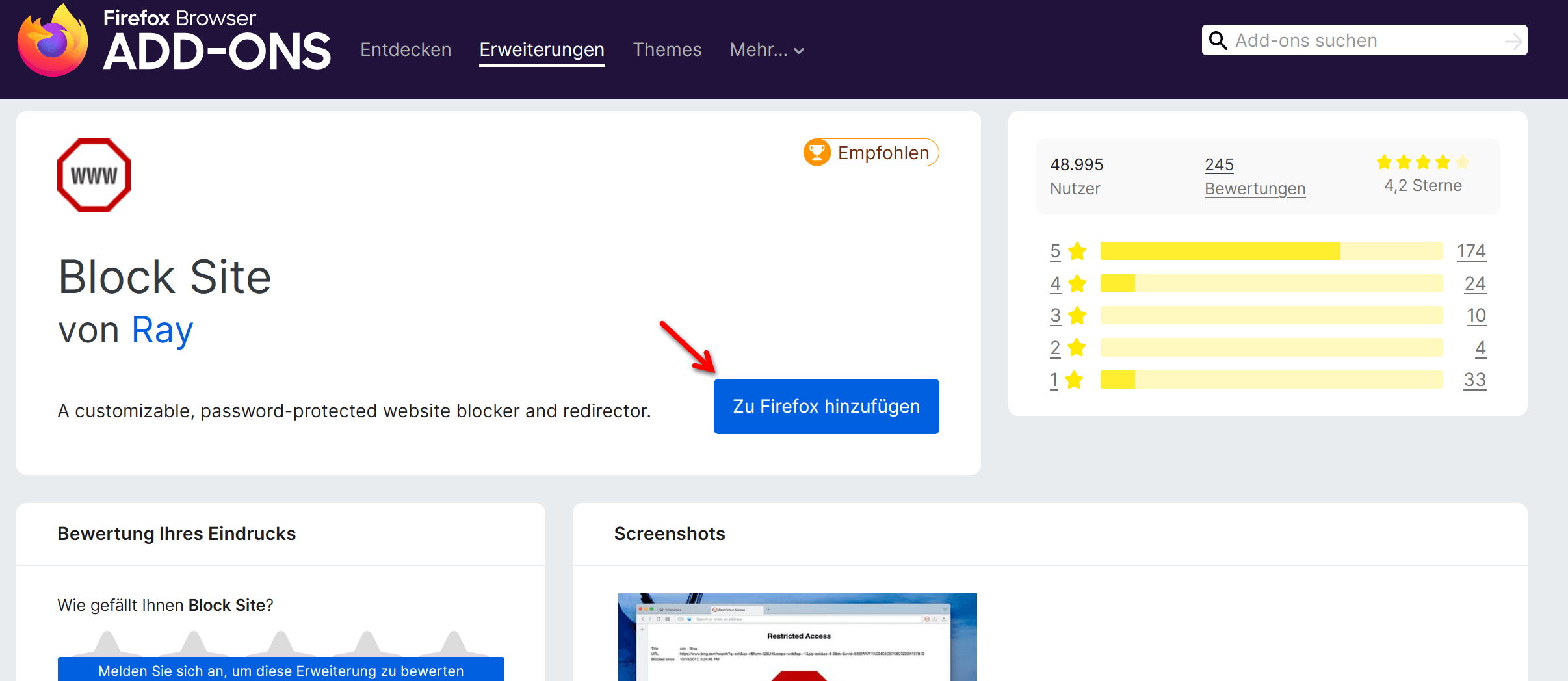Click the 'Wie gefällt Ihnen Block Site?' text

click(165, 605)
